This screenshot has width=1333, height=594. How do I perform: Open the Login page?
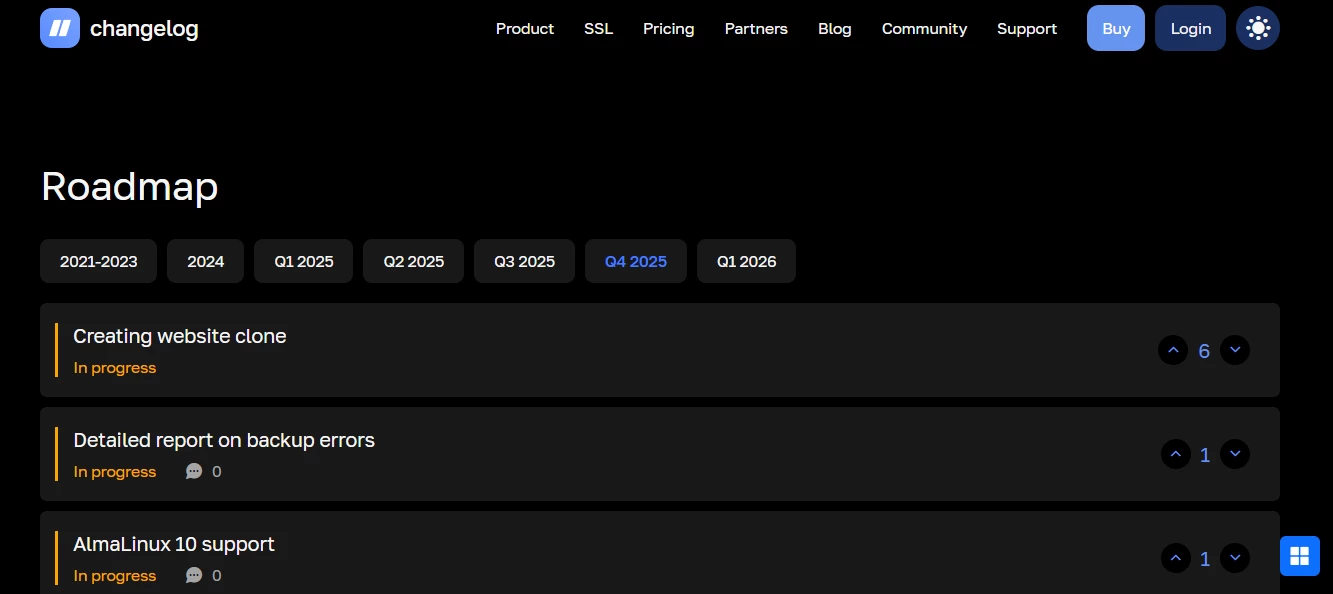[x=1190, y=28]
